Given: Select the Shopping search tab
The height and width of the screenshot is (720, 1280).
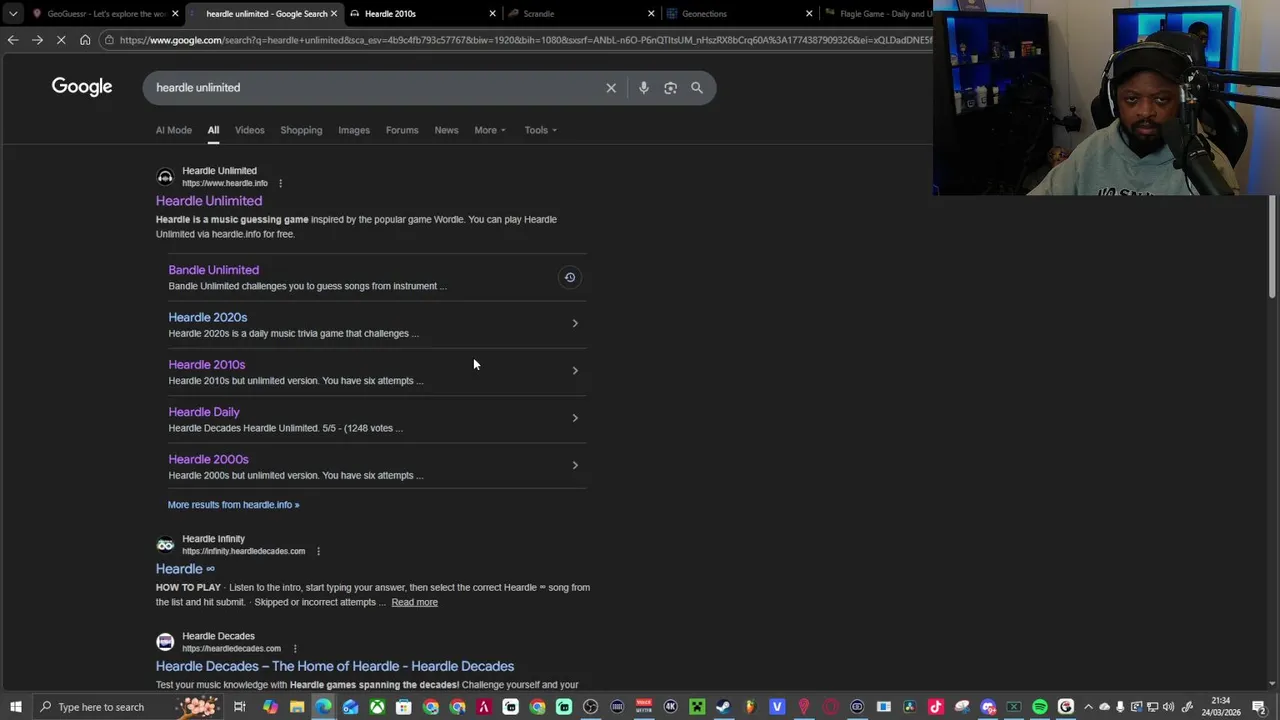Looking at the screenshot, I should tap(301, 130).
